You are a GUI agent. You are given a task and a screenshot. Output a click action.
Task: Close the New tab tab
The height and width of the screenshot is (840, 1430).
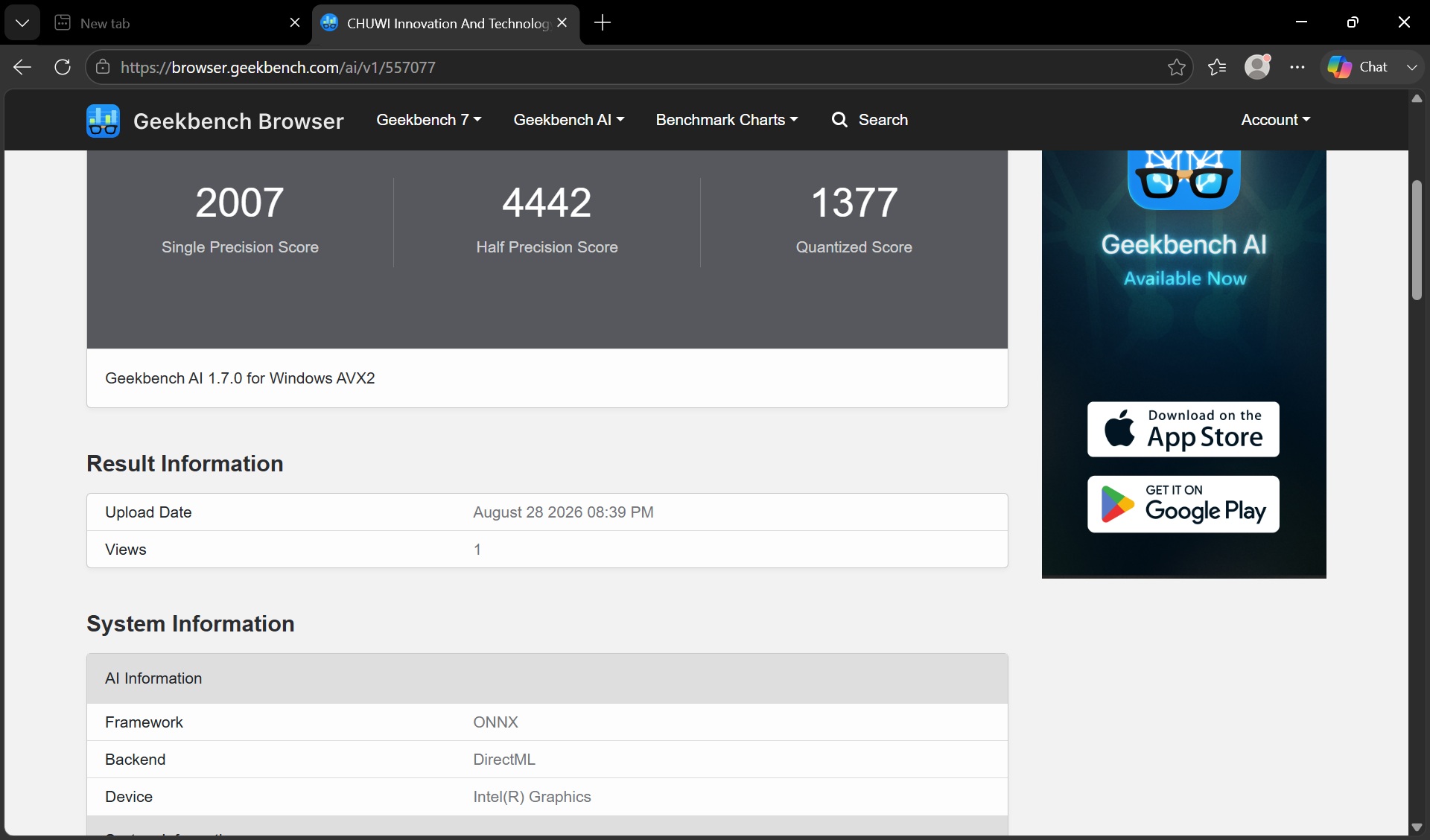click(295, 23)
